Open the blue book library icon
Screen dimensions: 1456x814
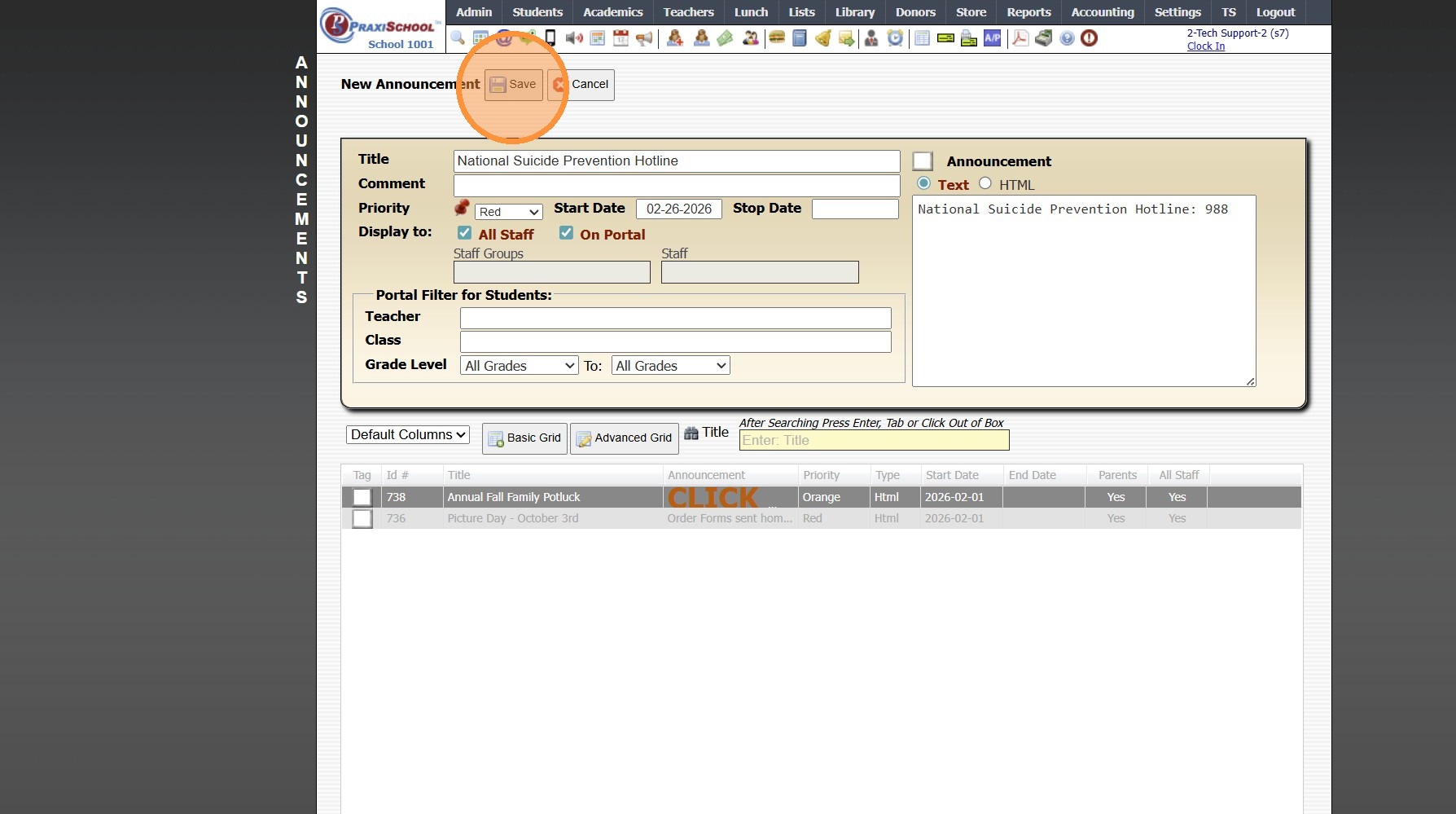(800, 37)
